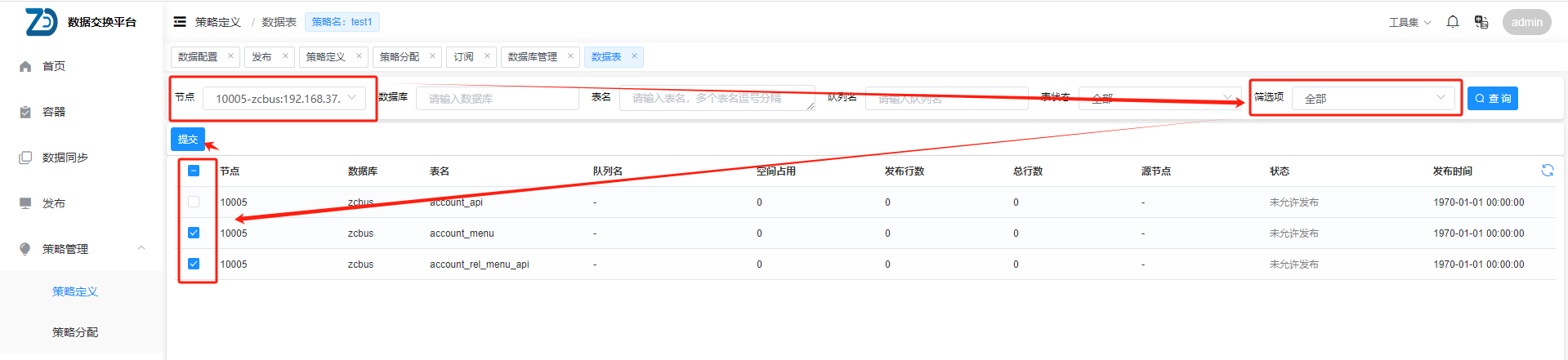This screenshot has height=360, width=1568.
Task: Click the hamburger menu collapse icon
Action: [180, 22]
